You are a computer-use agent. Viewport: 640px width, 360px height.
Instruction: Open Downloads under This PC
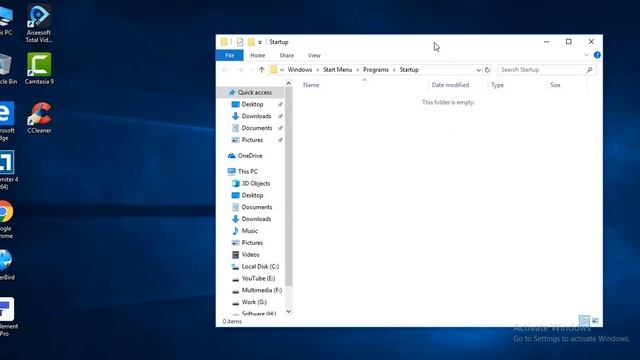tap(256, 219)
